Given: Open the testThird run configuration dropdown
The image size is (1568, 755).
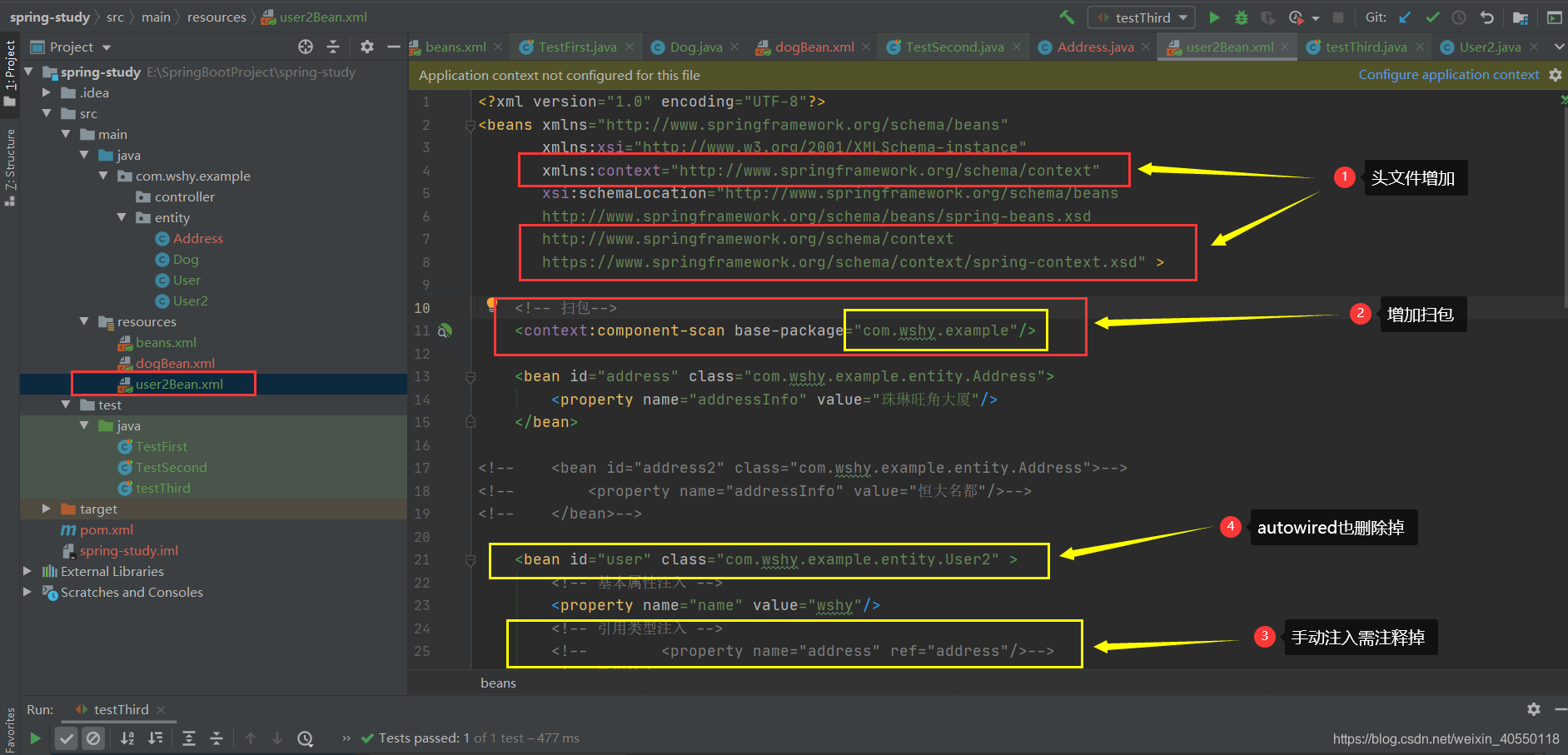Looking at the screenshot, I should 1142,17.
